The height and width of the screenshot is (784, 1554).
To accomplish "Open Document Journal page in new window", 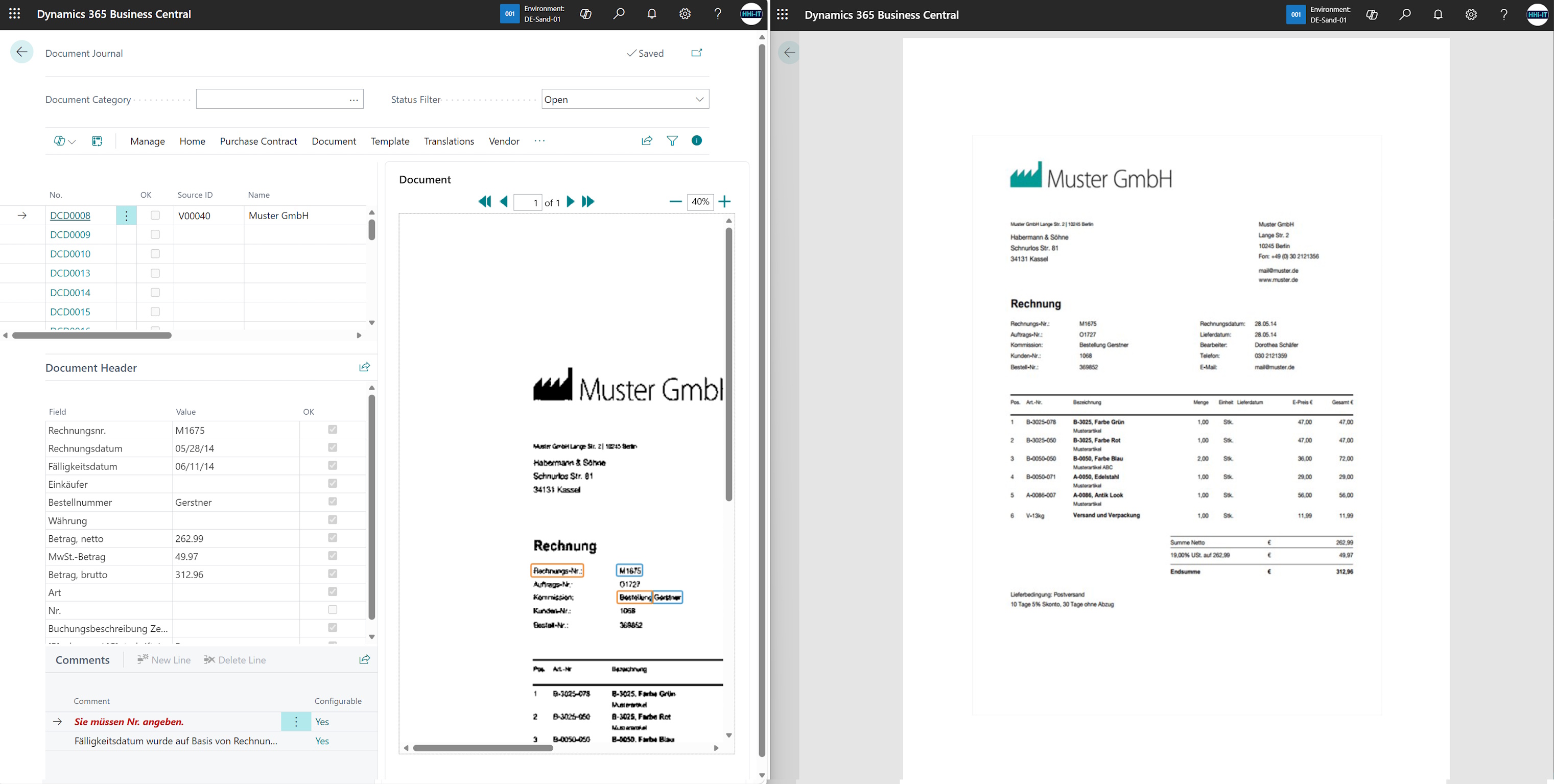I will pyautogui.click(x=697, y=53).
